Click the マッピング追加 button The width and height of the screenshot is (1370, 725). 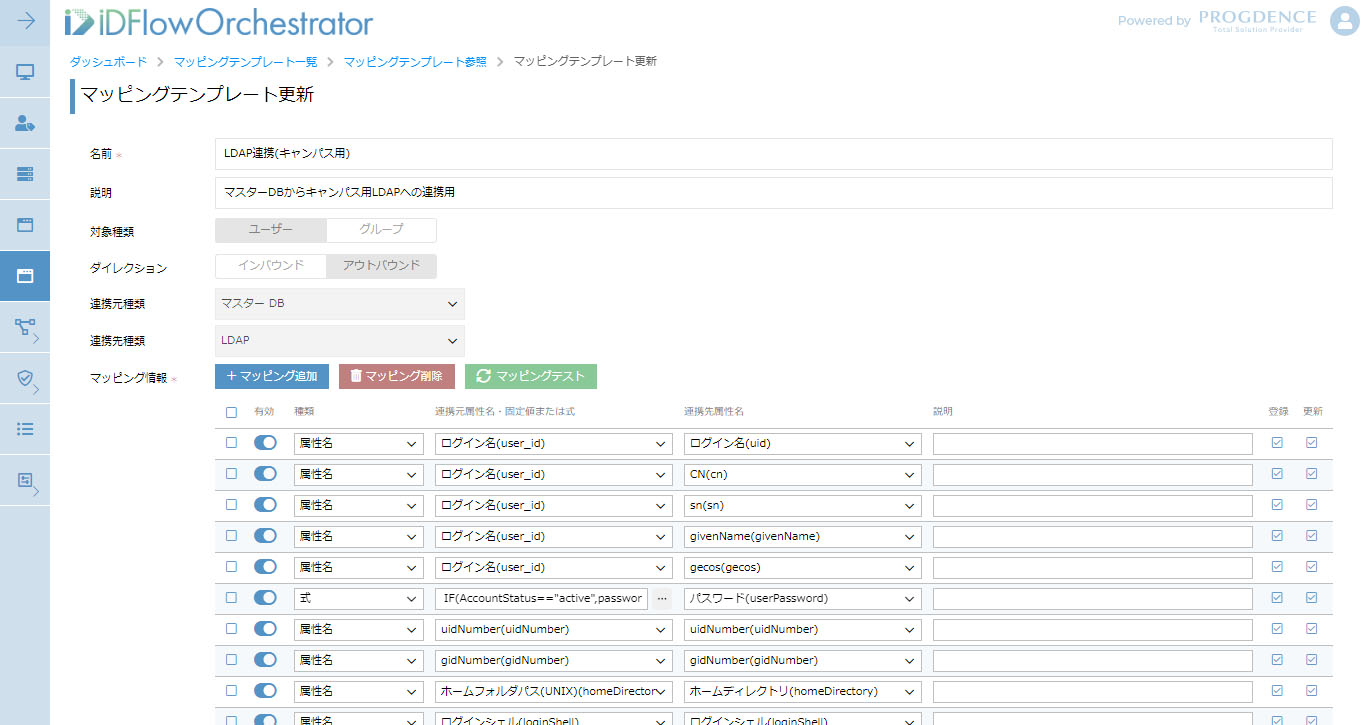tap(272, 376)
